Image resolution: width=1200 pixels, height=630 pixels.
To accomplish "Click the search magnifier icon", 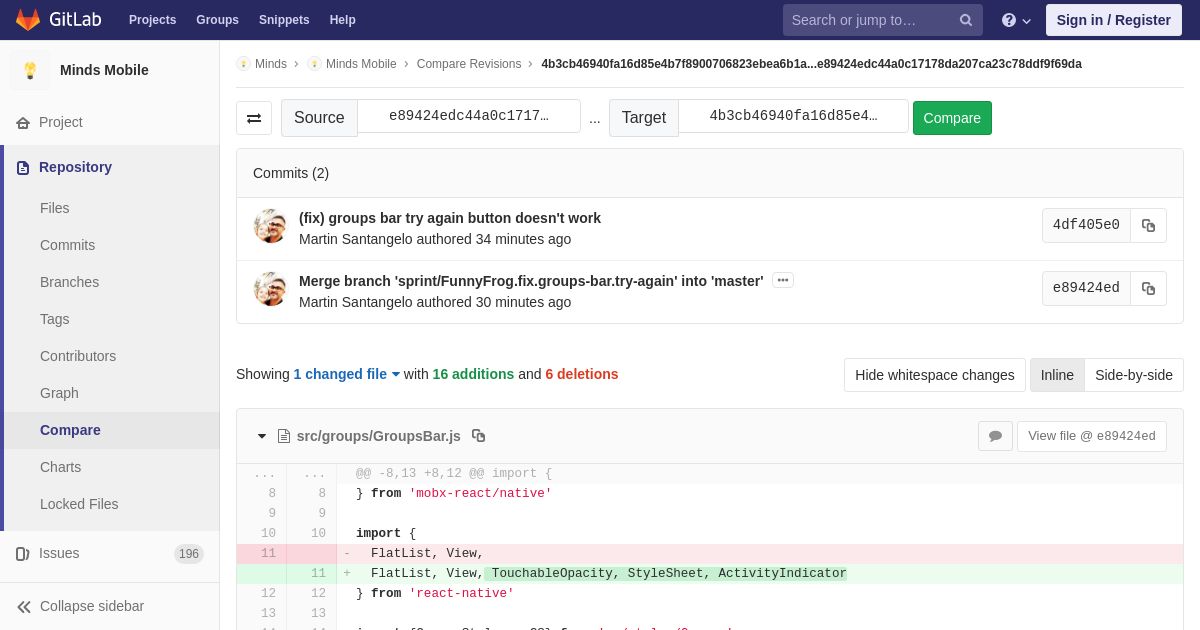I will [x=966, y=20].
